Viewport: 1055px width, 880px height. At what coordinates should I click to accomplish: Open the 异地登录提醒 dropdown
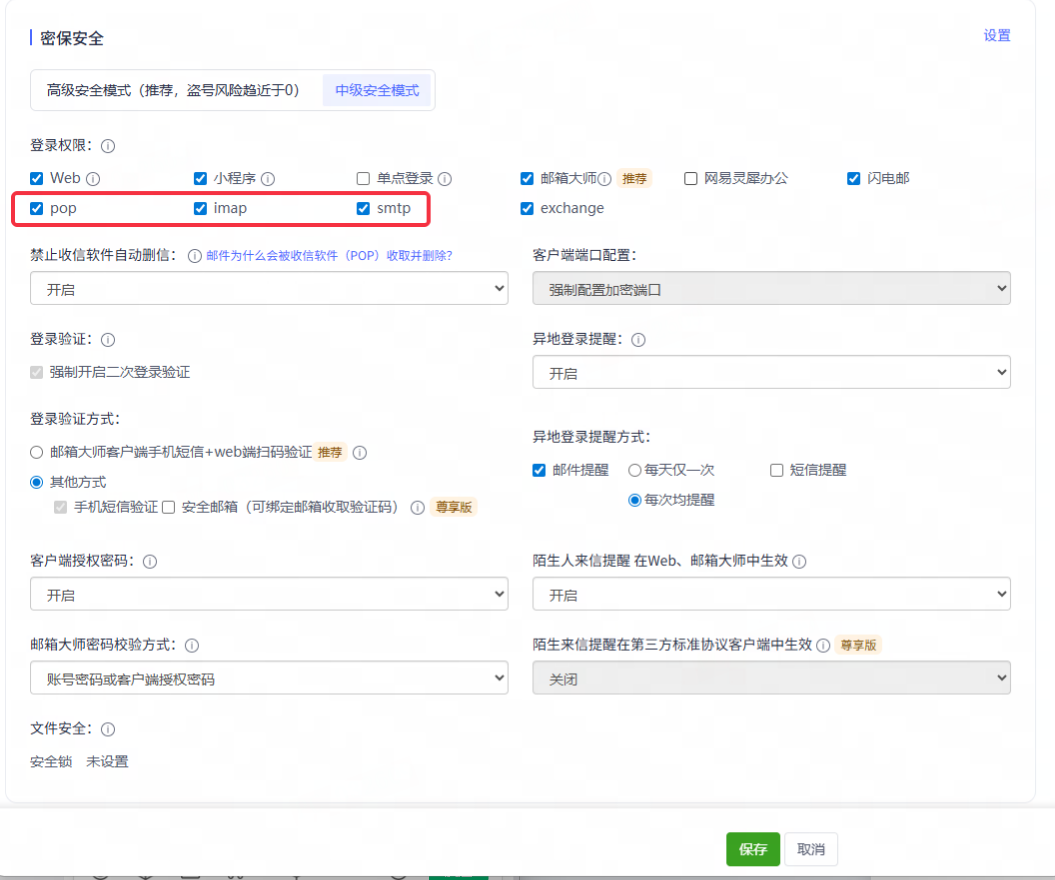point(771,373)
